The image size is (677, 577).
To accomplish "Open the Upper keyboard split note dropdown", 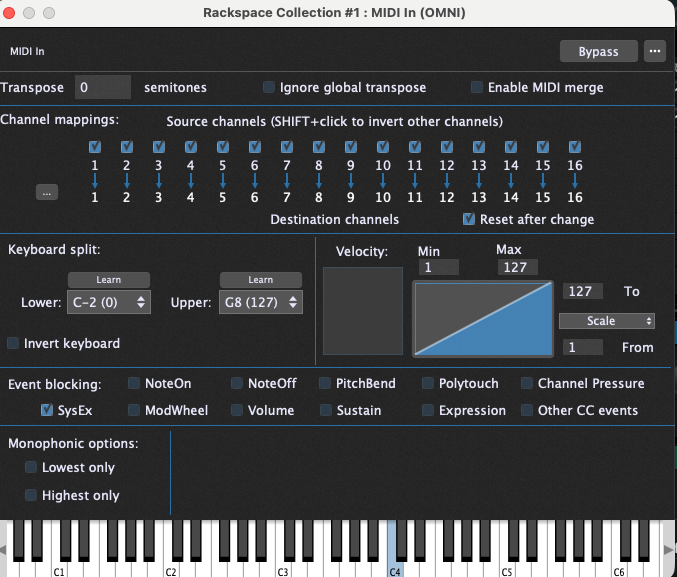I will coord(260,302).
